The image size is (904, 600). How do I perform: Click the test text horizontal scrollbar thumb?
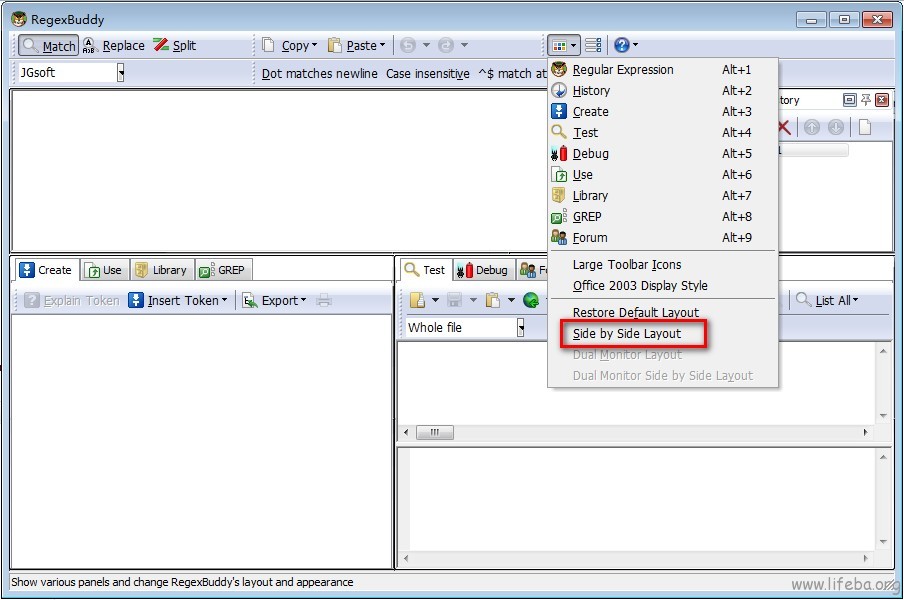pos(435,432)
